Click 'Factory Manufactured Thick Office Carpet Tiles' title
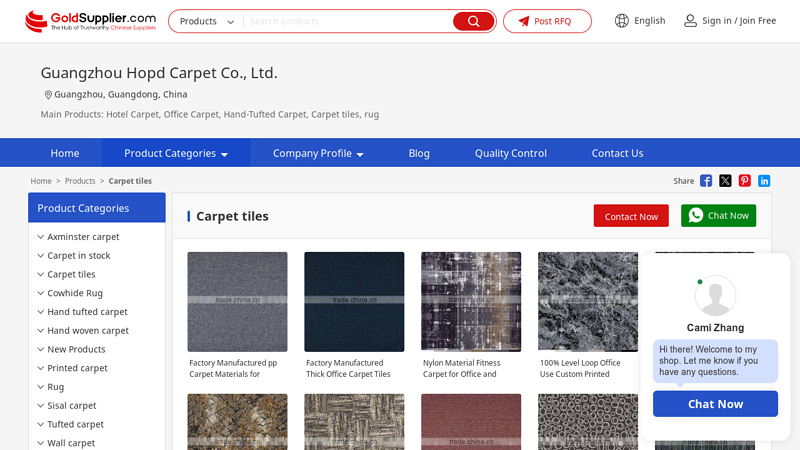Image resolution: width=800 pixels, height=450 pixels. tap(348, 368)
